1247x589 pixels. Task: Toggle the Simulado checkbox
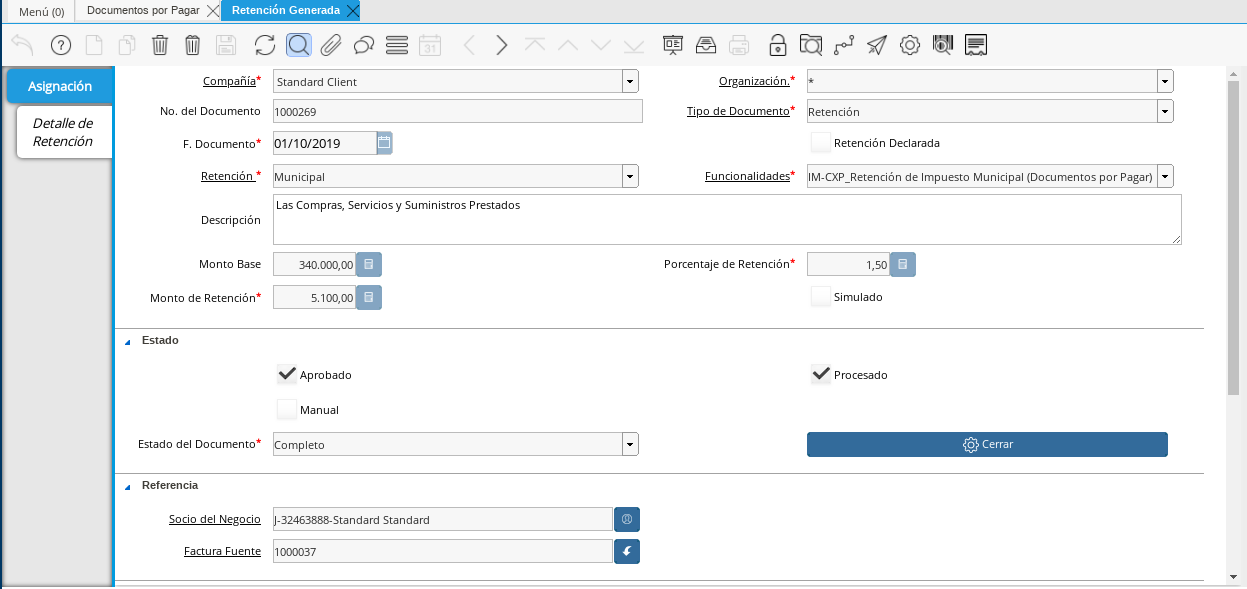click(x=820, y=297)
